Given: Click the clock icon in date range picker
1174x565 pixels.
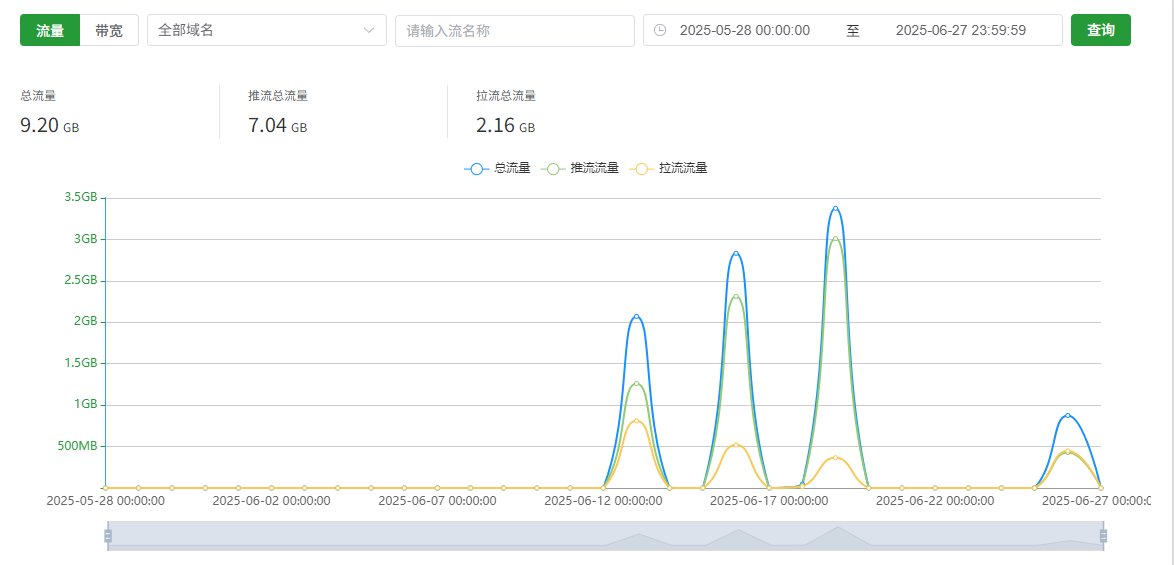Looking at the screenshot, I should coord(660,30).
